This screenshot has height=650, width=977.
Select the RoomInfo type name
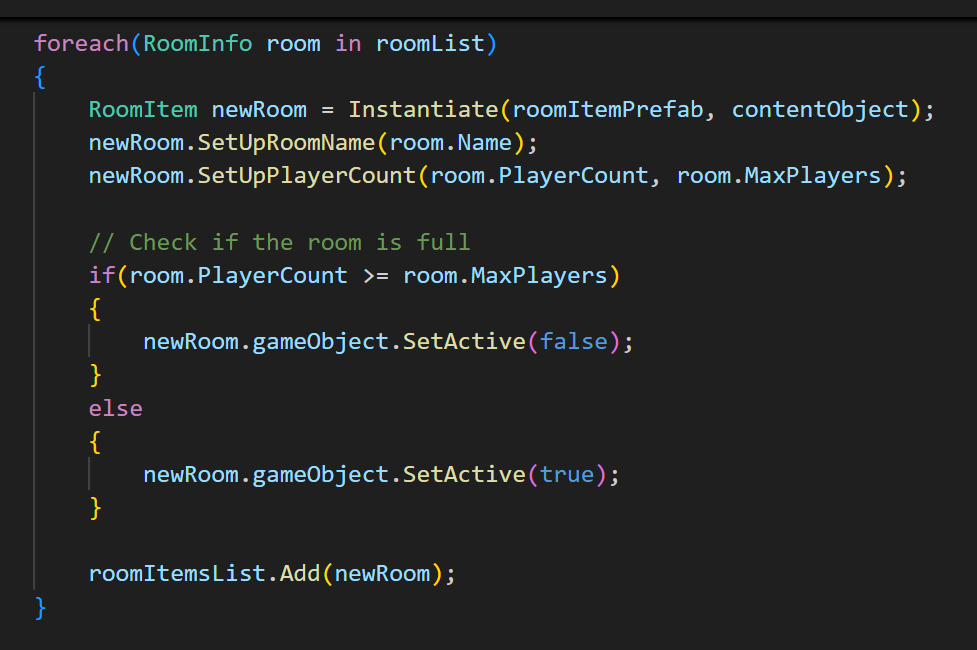point(198,44)
